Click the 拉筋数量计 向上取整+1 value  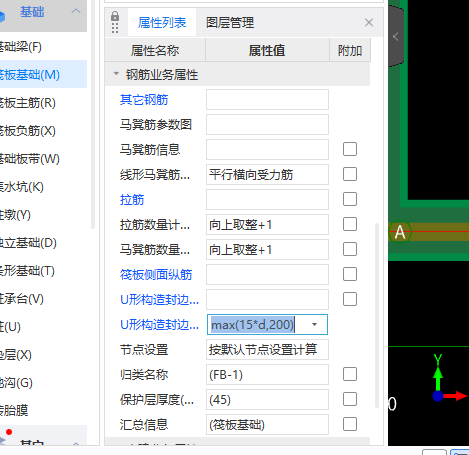click(x=267, y=224)
